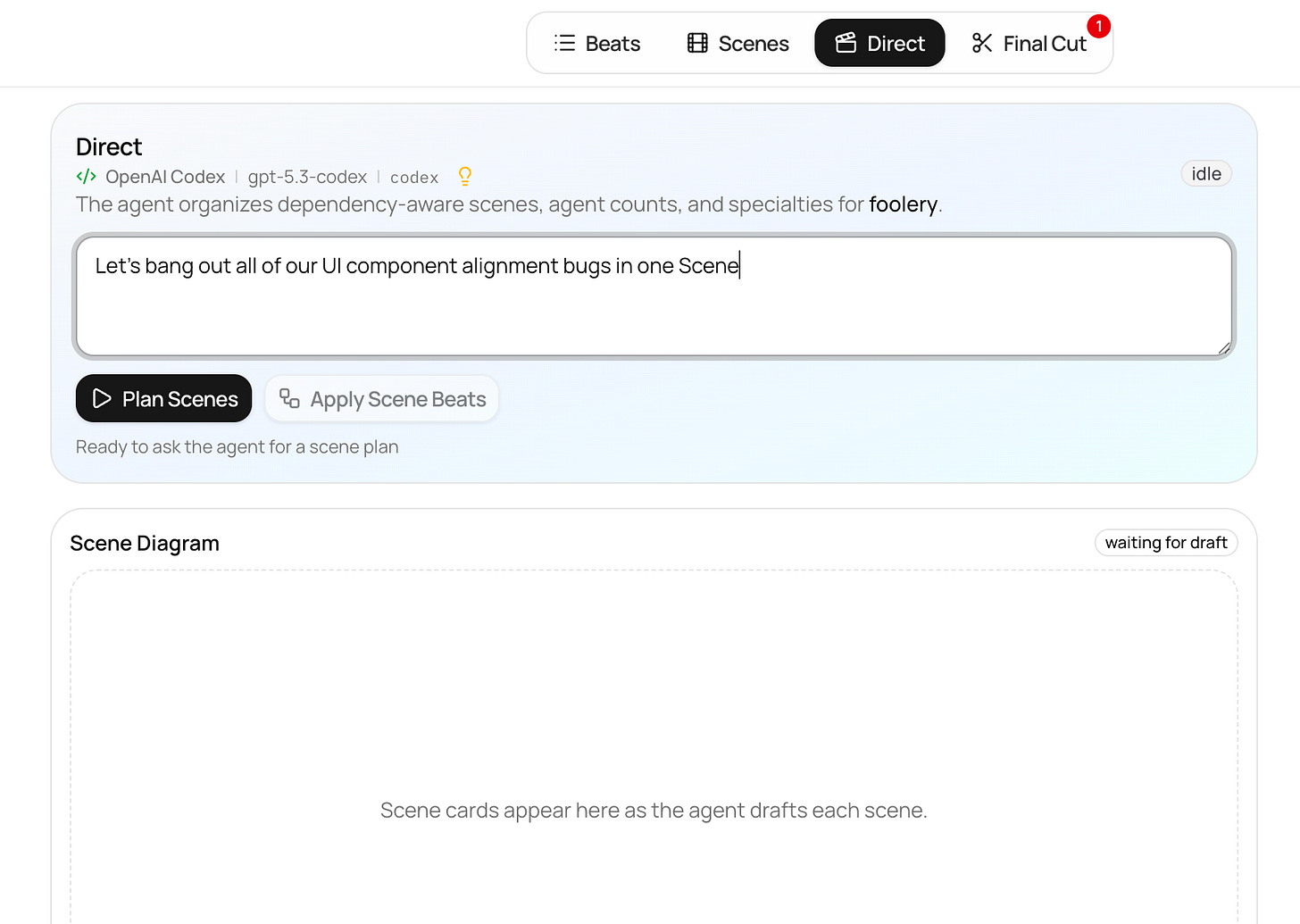Switch to the Scenes tab
This screenshot has height=924, width=1300.
737,43
